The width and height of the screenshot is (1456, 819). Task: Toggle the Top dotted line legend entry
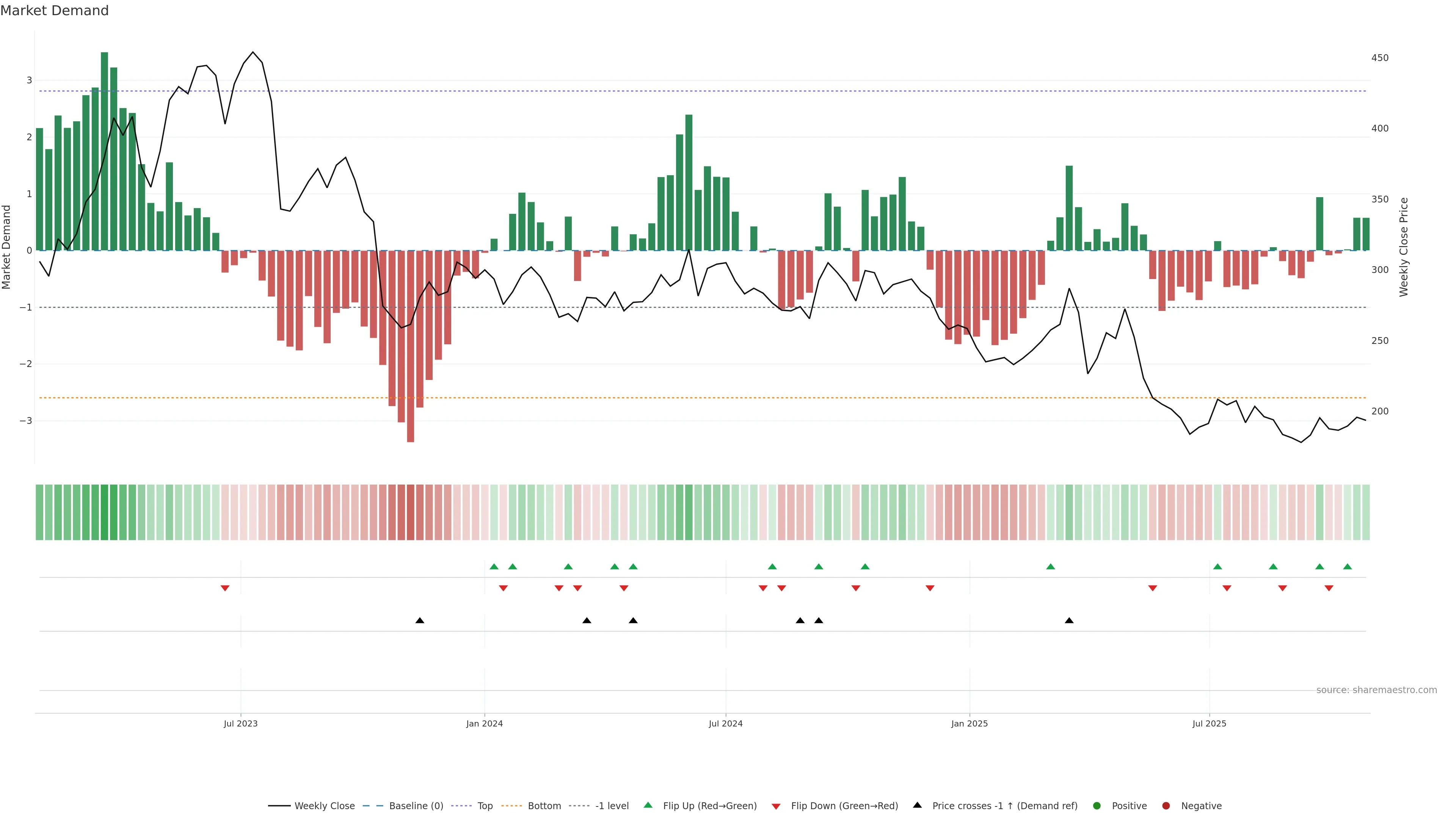485,806
